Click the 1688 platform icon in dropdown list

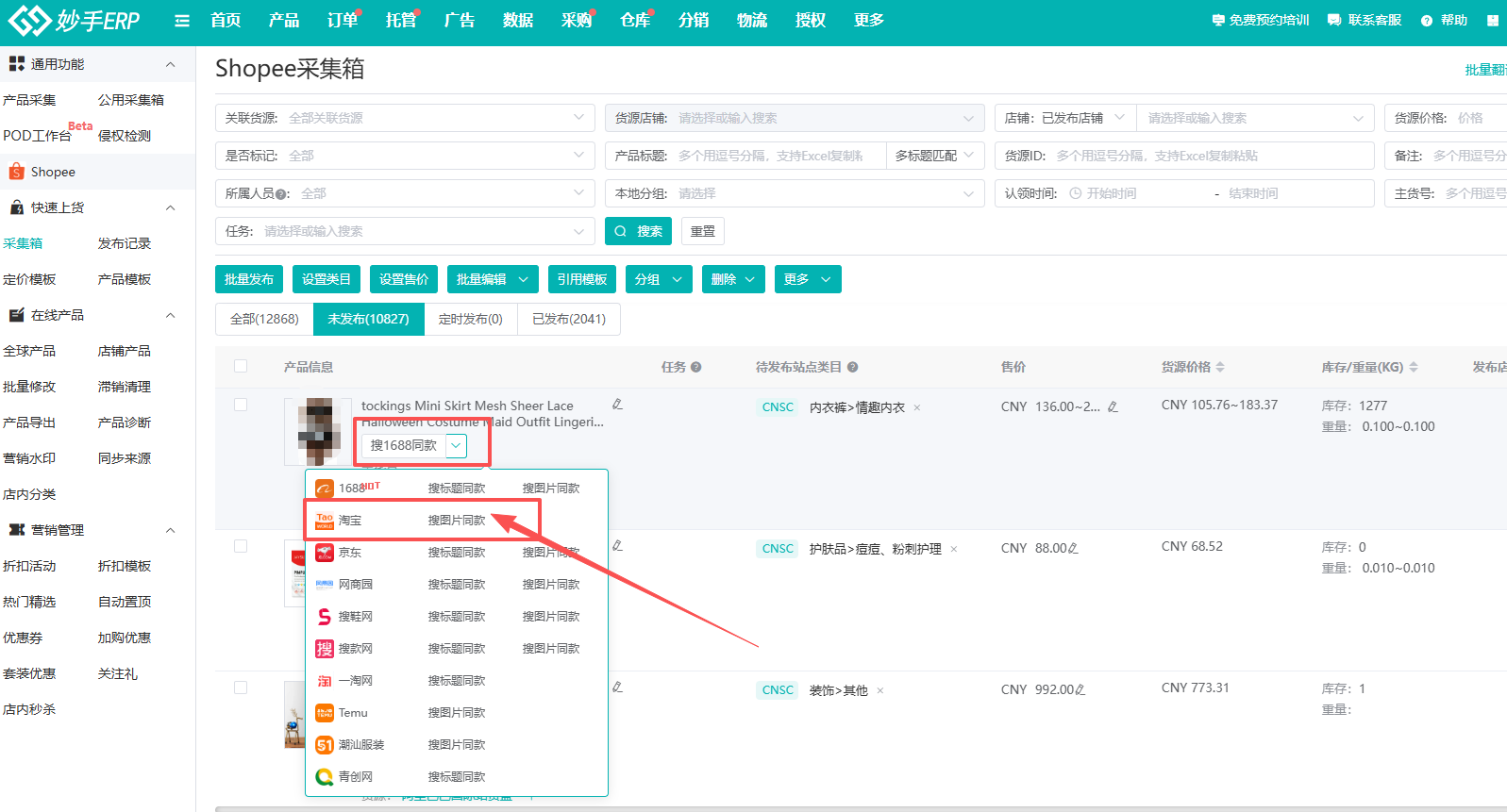(x=325, y=489)
